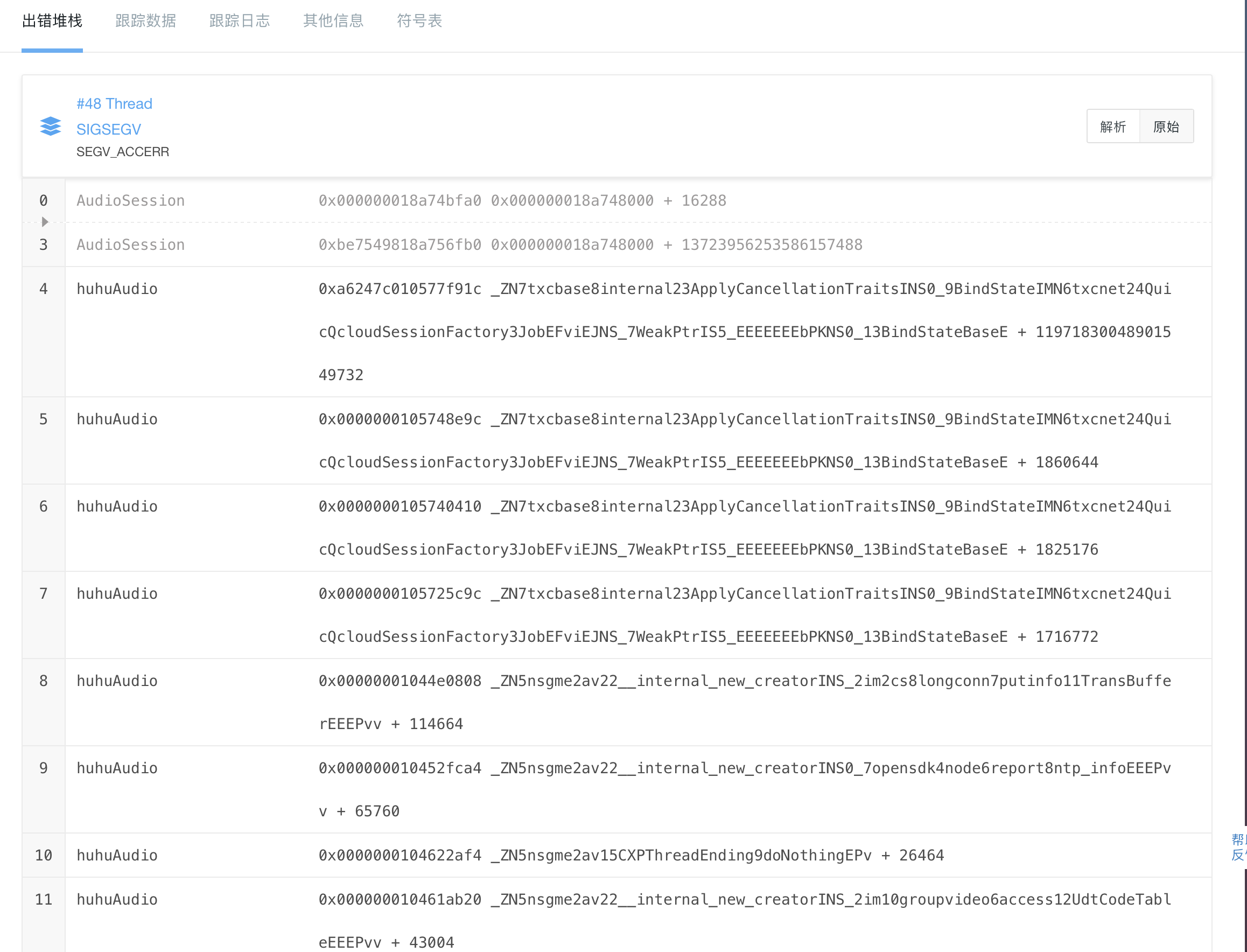Open the 其他信息 tab
Screen dimensions: 1247x952
click(x=333, y=21)
